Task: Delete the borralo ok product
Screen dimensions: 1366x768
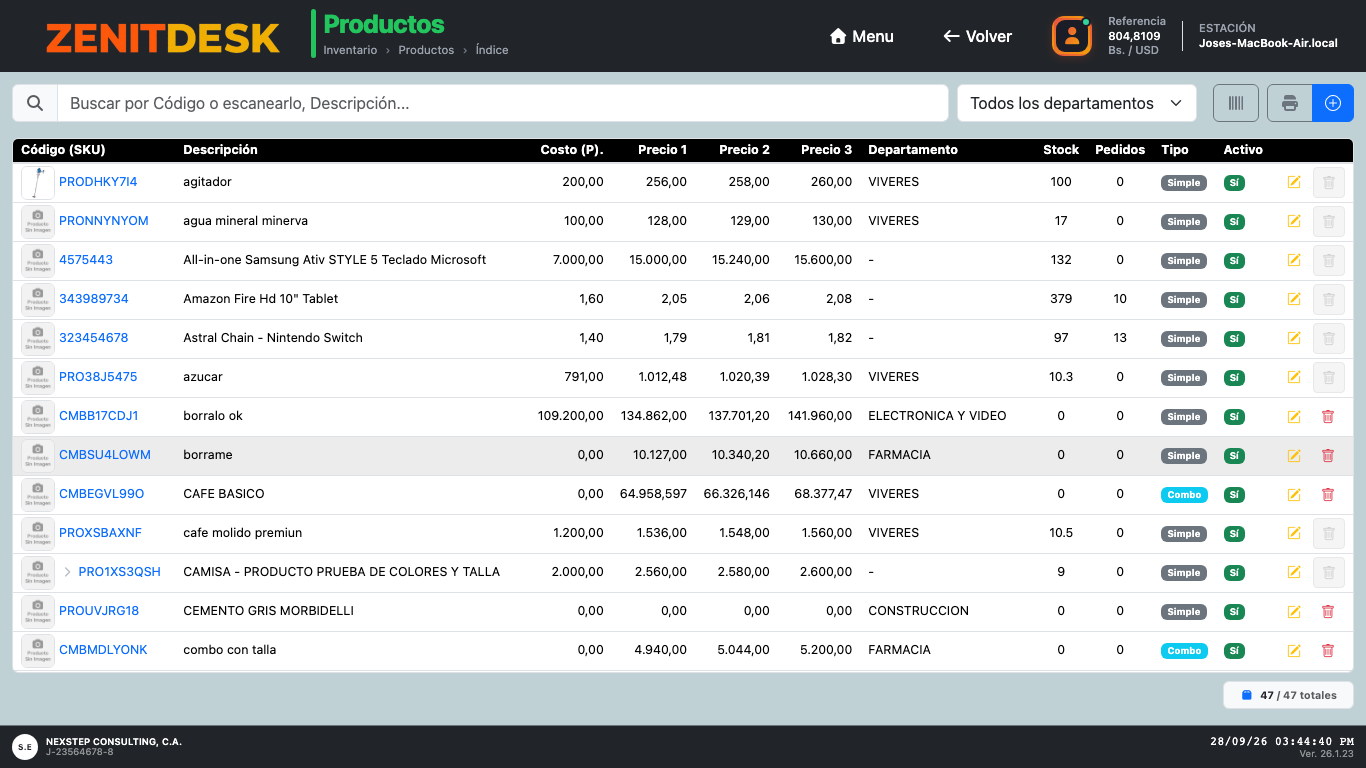Action: pyautogui.click(x=1328, y=416)
